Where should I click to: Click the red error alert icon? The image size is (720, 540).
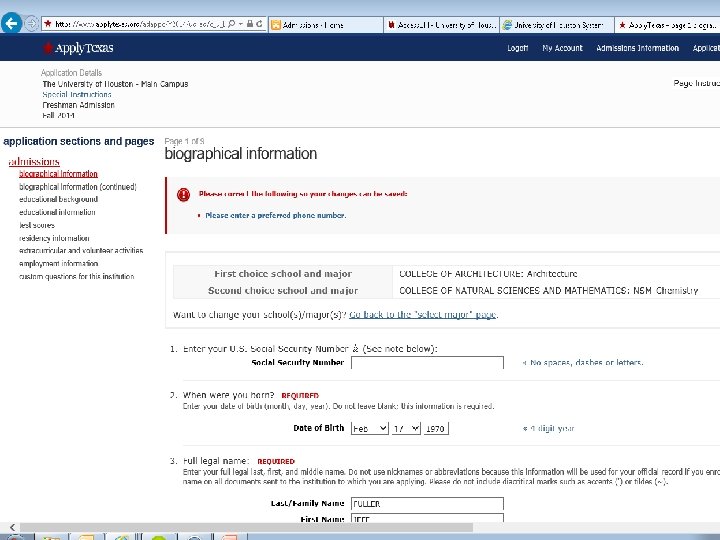[183, 195]
